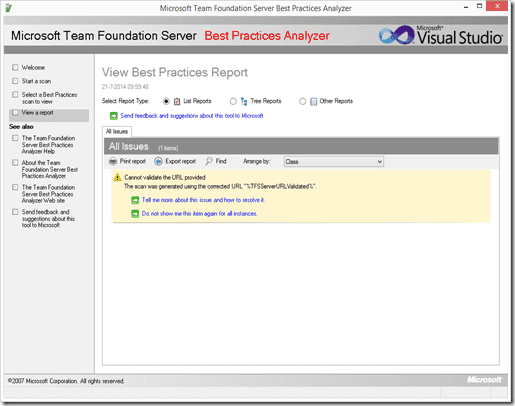Click the List Reports clipboard icon
This screenshot has width=515, height=406.
[177, 101]
